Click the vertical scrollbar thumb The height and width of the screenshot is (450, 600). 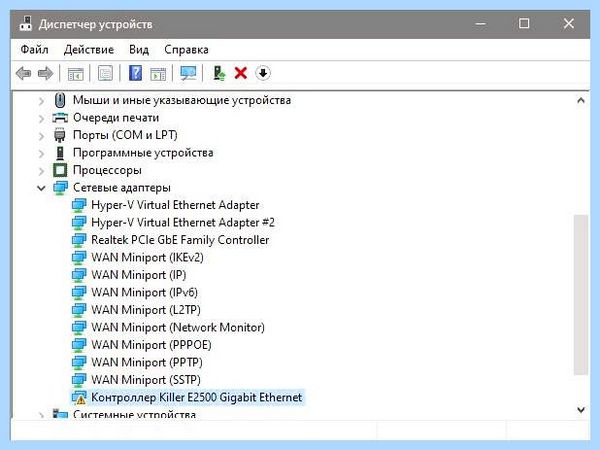[581, 295]
